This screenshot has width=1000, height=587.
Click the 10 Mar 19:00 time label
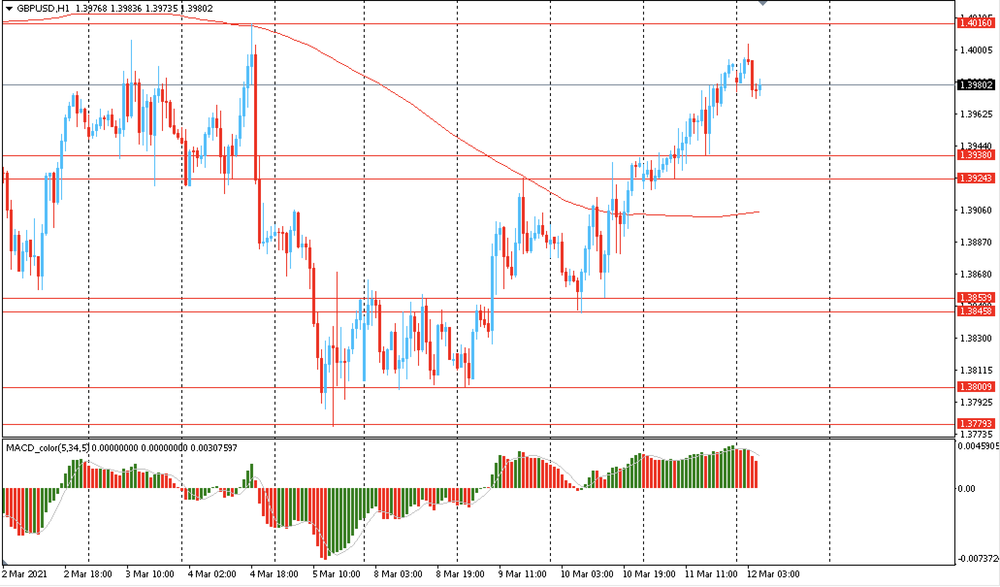point(649,574)
